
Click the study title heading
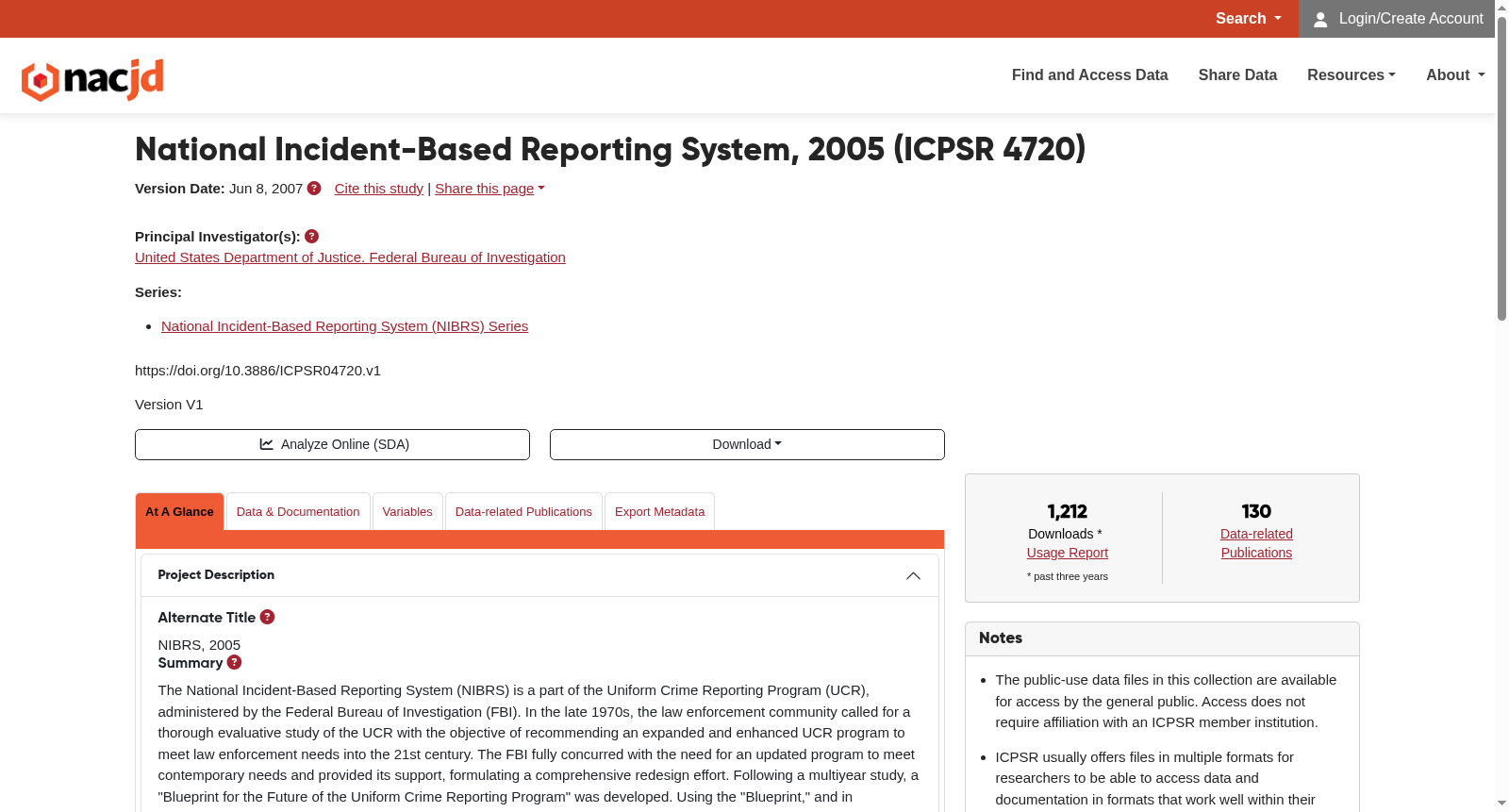click(610, 149)
